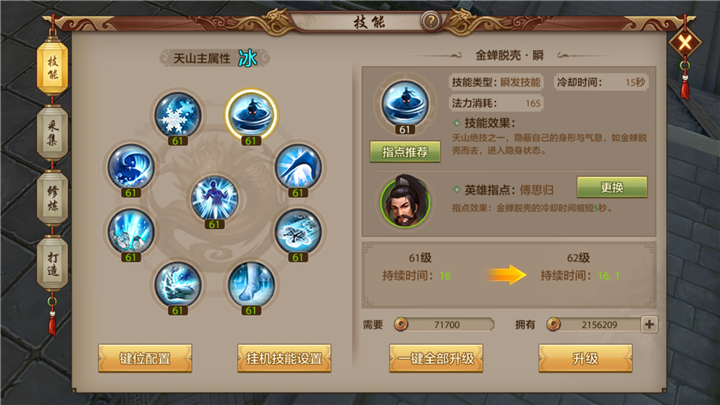Select the frozen ground pattern skill
Viewport: 720px width, 405px height.
click(298, 231)
